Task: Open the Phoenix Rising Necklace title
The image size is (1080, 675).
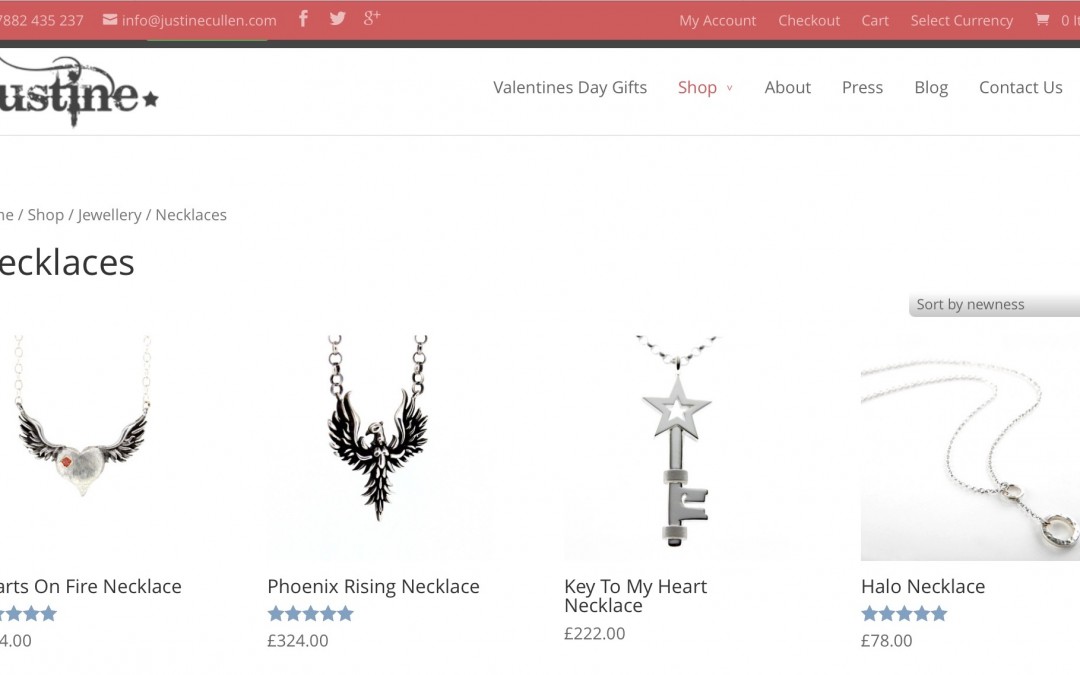Action: tap(373, 586)
